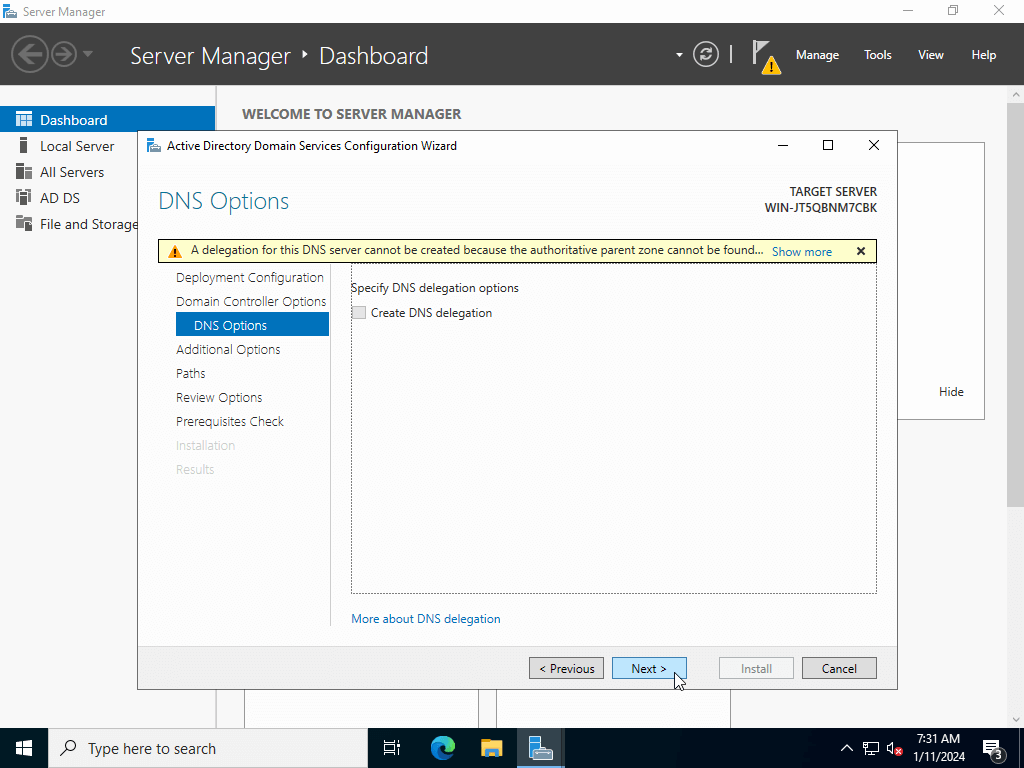Minimize the AD DS Configuration Wizard window

pyautogui.click(x=783, y=145)
